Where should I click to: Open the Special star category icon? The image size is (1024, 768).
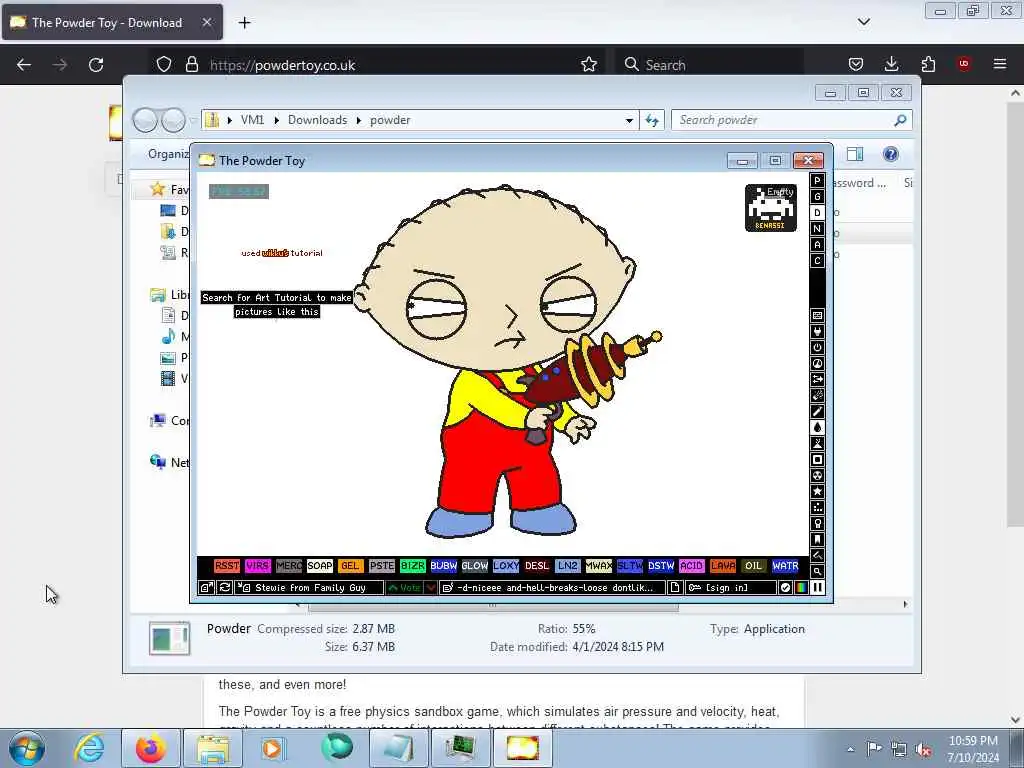(817, 492)
